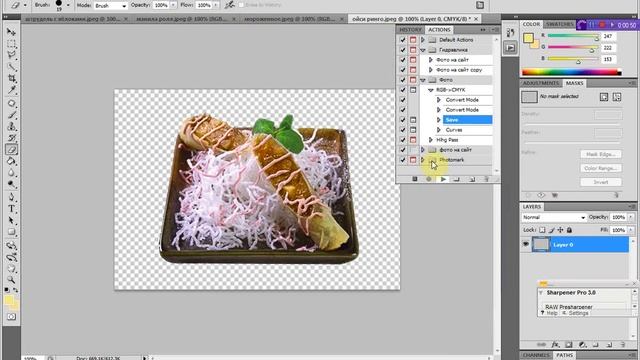Screen dimensions: 640x360
Task: Select the Dodge tool
Action: pos(11,184)
